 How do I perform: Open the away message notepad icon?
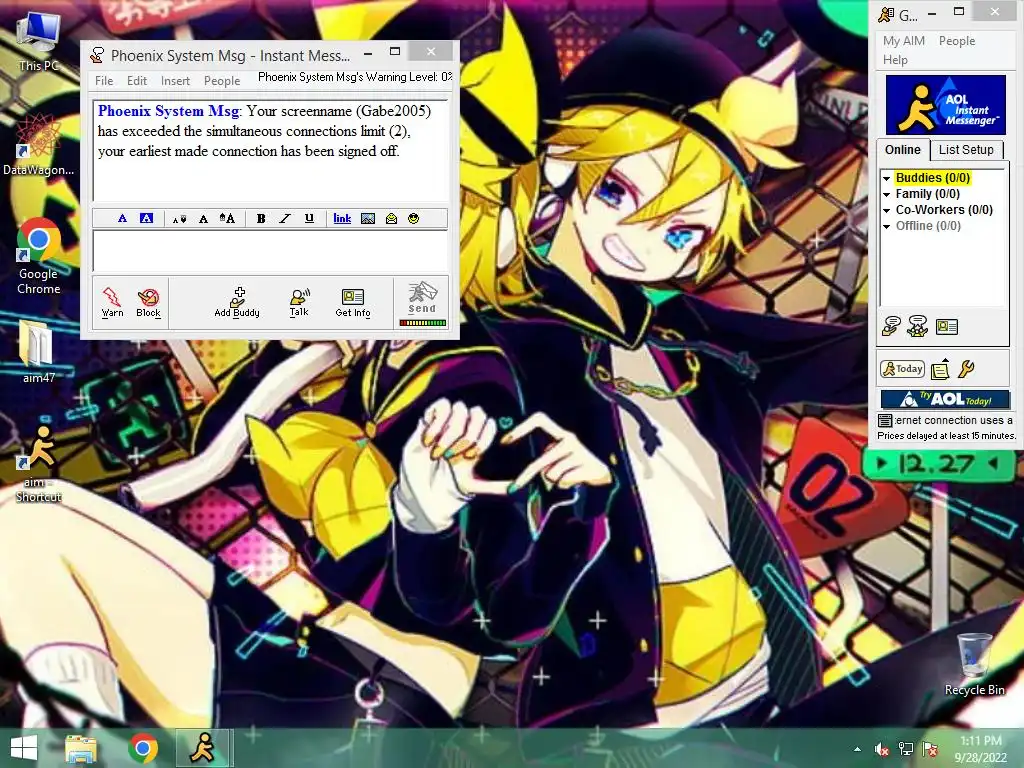point(940,369)
